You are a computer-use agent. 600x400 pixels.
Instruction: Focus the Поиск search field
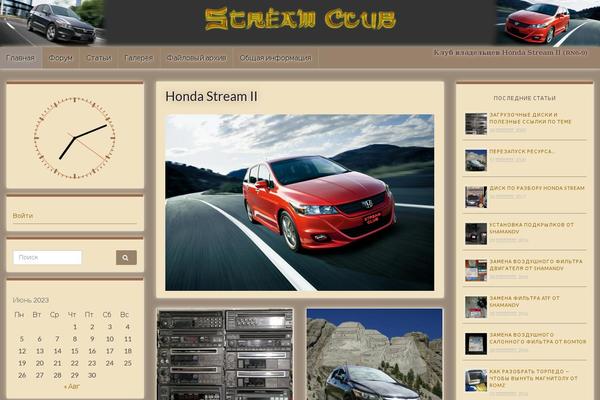(47, 257)
